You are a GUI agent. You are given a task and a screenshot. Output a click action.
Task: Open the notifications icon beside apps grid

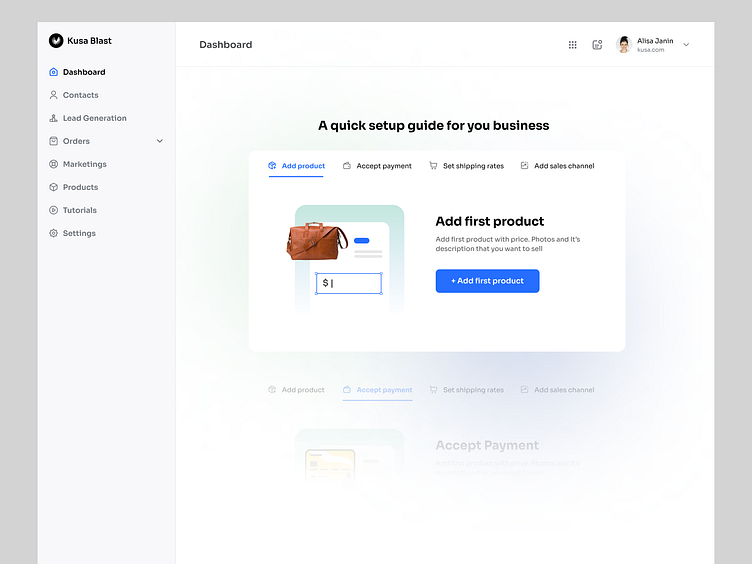(x=597, y=45)
